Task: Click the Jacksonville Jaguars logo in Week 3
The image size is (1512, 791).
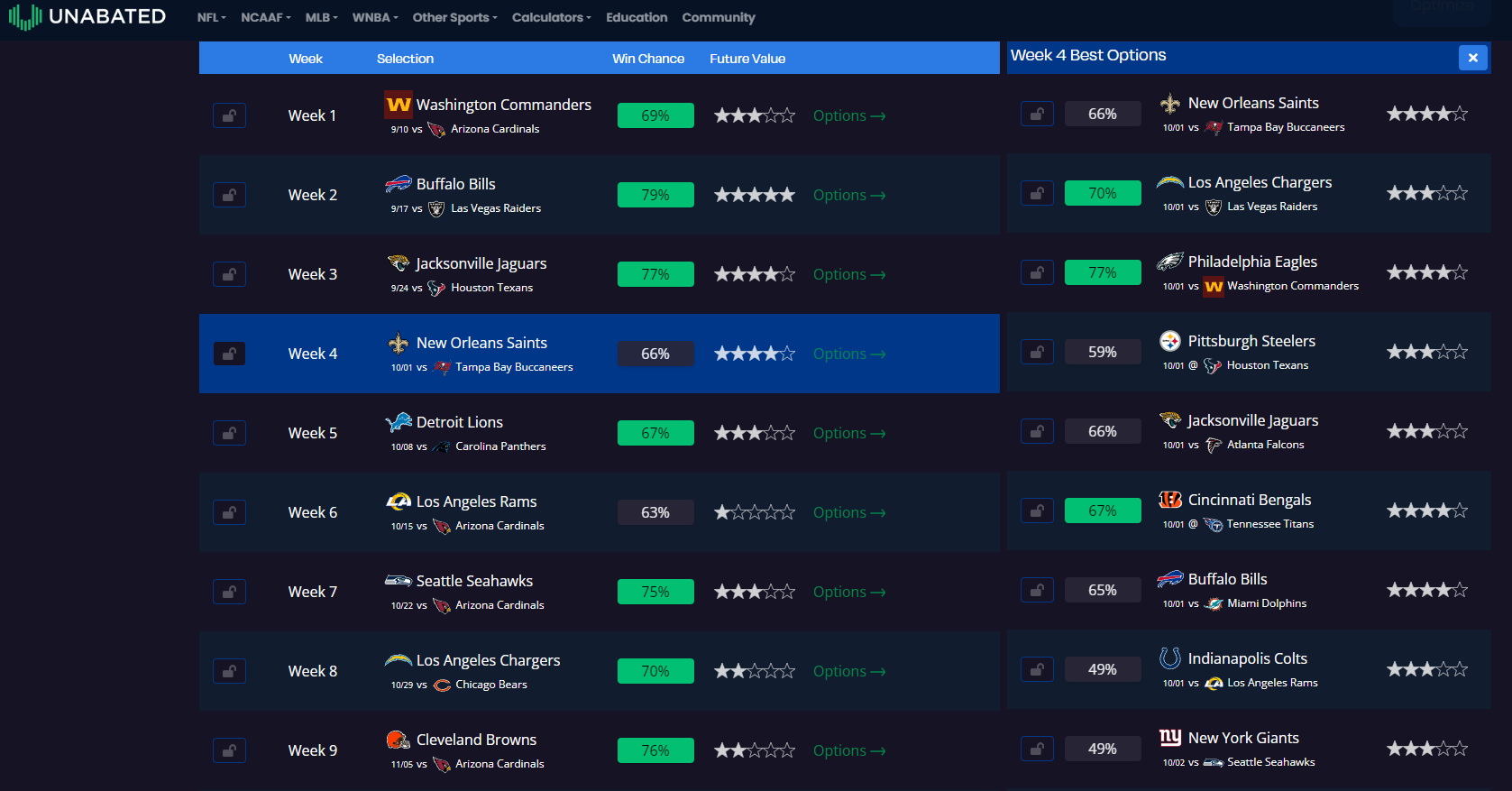Action: coord(398,263)
